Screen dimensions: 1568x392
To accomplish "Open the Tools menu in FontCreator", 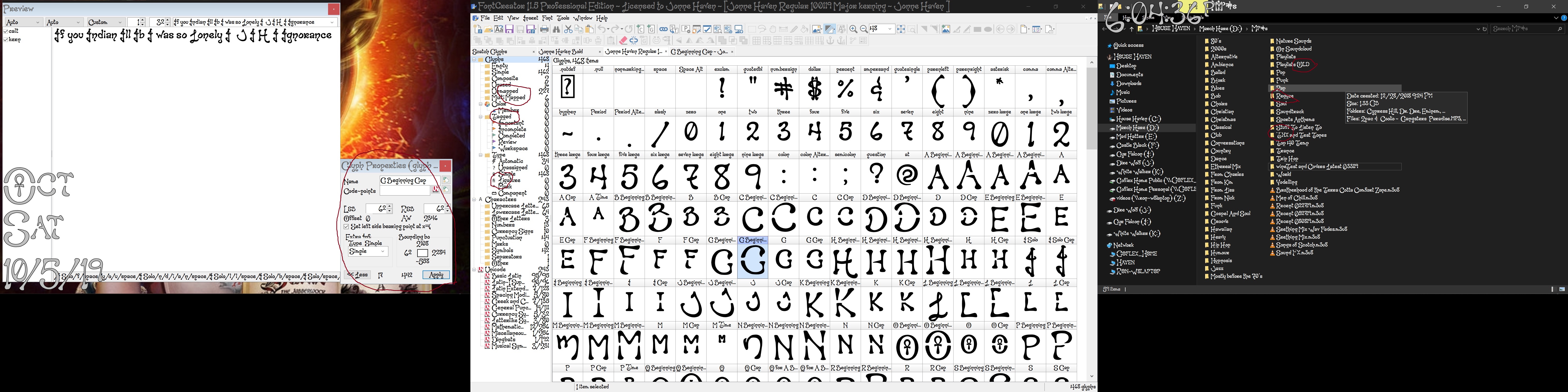I will pos(563,18).
